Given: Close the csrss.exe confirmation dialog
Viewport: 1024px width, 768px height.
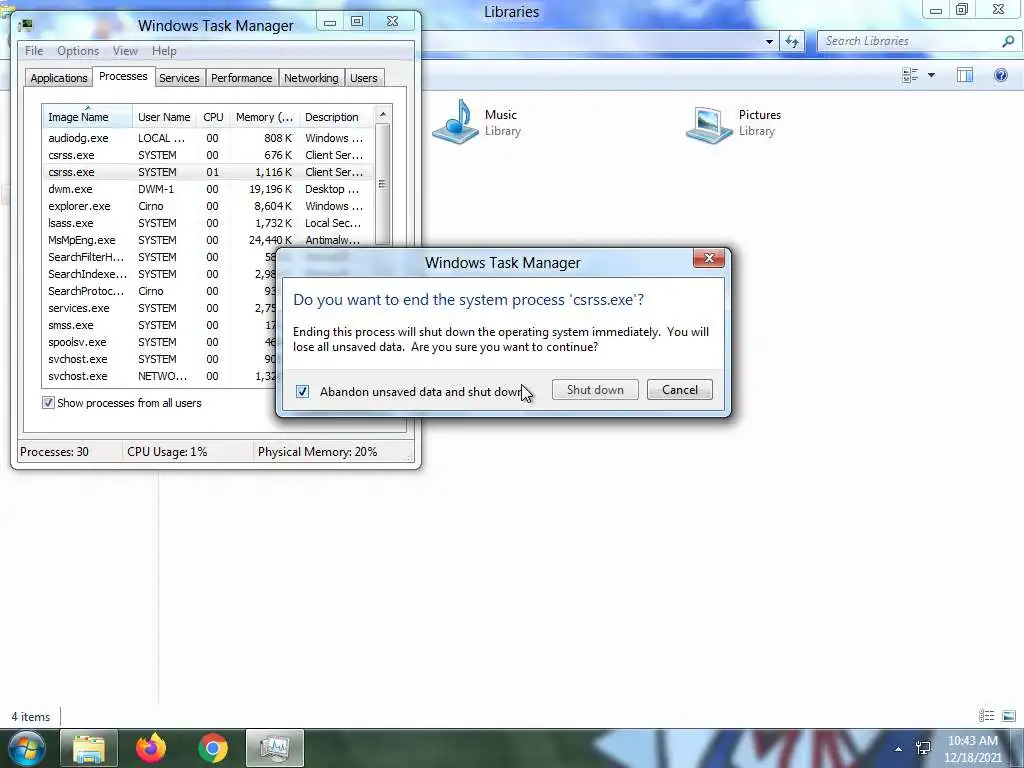Looking at the screenshot, I should click(709, 258).
